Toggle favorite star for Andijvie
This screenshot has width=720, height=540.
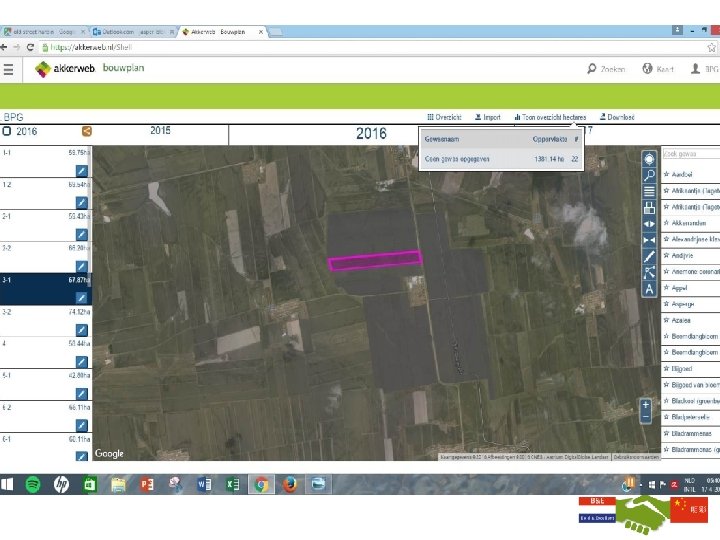(x=666, y=255)
